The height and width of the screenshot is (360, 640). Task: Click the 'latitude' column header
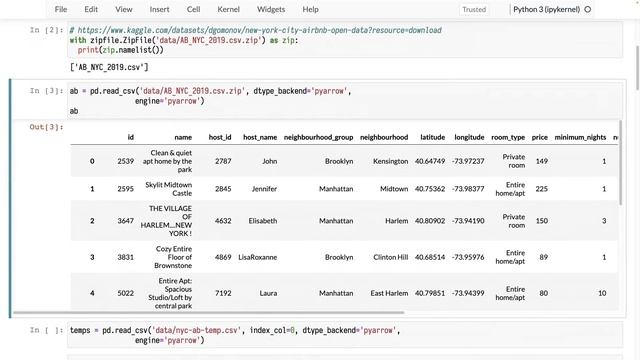click(x=433, y=138)
